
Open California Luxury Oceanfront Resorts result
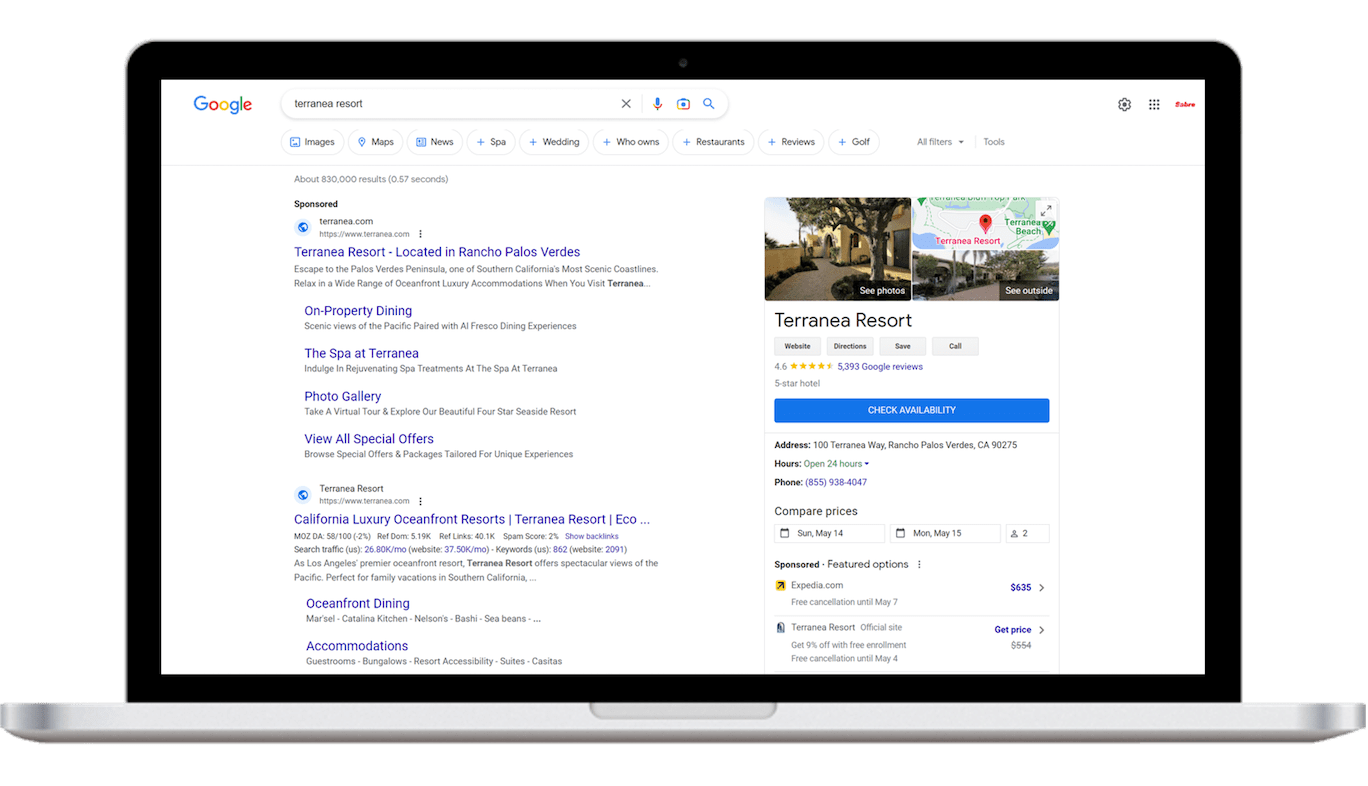click(472, 519)
